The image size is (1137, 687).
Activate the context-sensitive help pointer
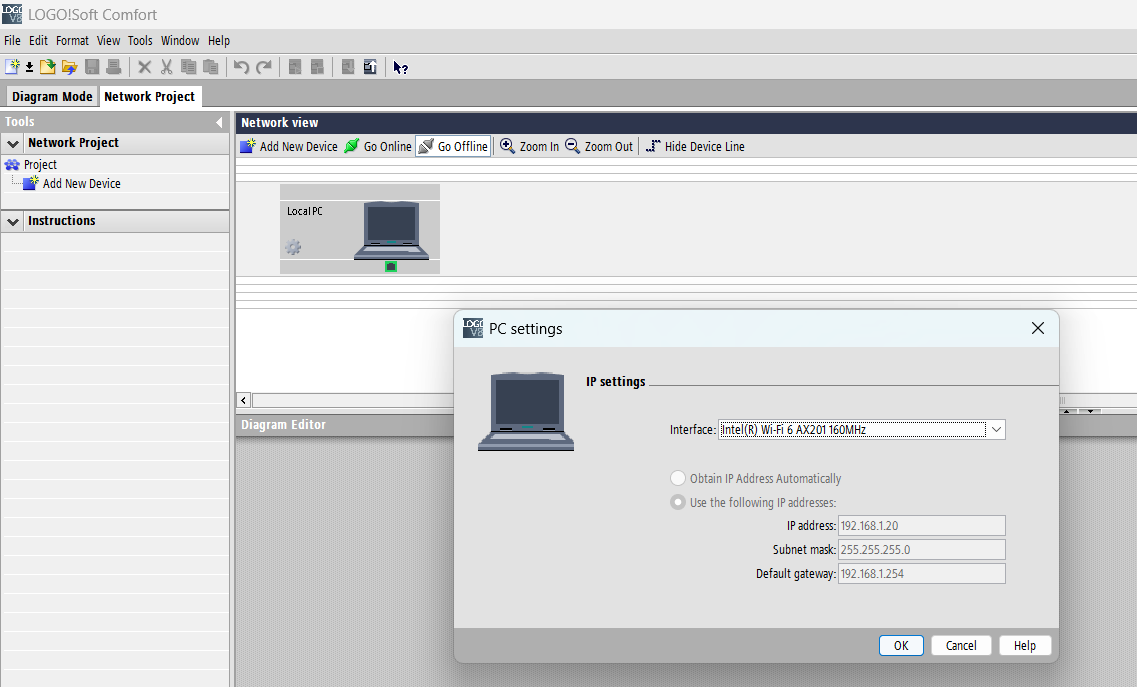pyautogui.click(x=400, y=67)
